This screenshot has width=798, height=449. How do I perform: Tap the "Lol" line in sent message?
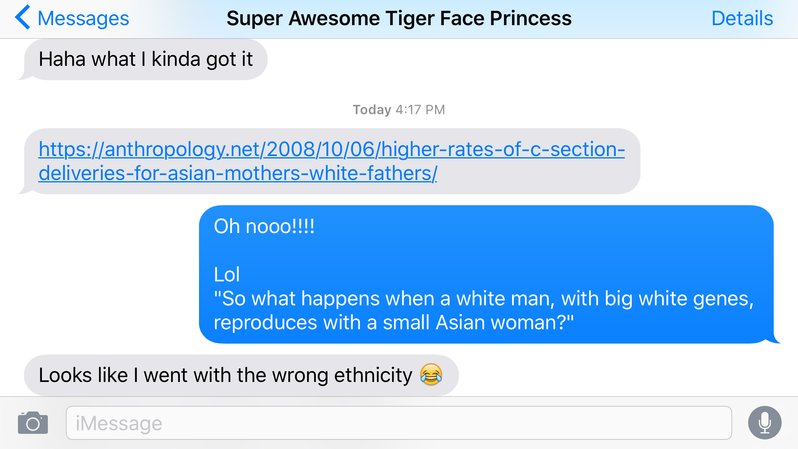tap(226, 275)
